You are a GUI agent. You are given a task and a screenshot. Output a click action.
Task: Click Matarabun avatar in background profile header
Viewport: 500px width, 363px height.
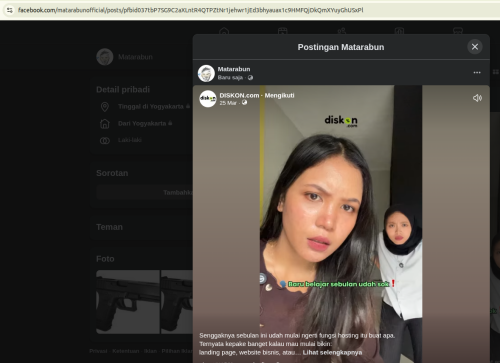click(105, 57)
